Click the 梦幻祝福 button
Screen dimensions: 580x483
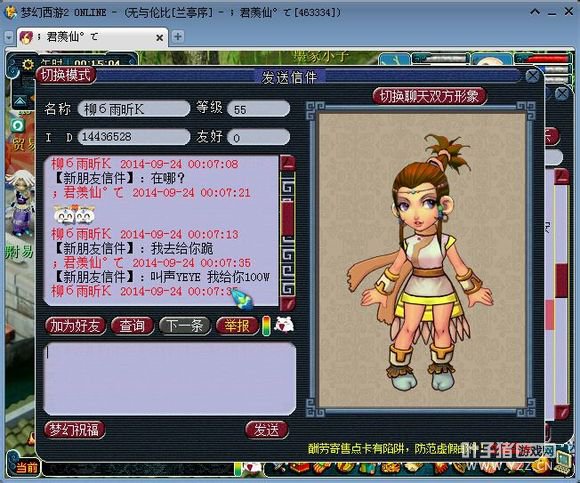click(x=74, y=430)
